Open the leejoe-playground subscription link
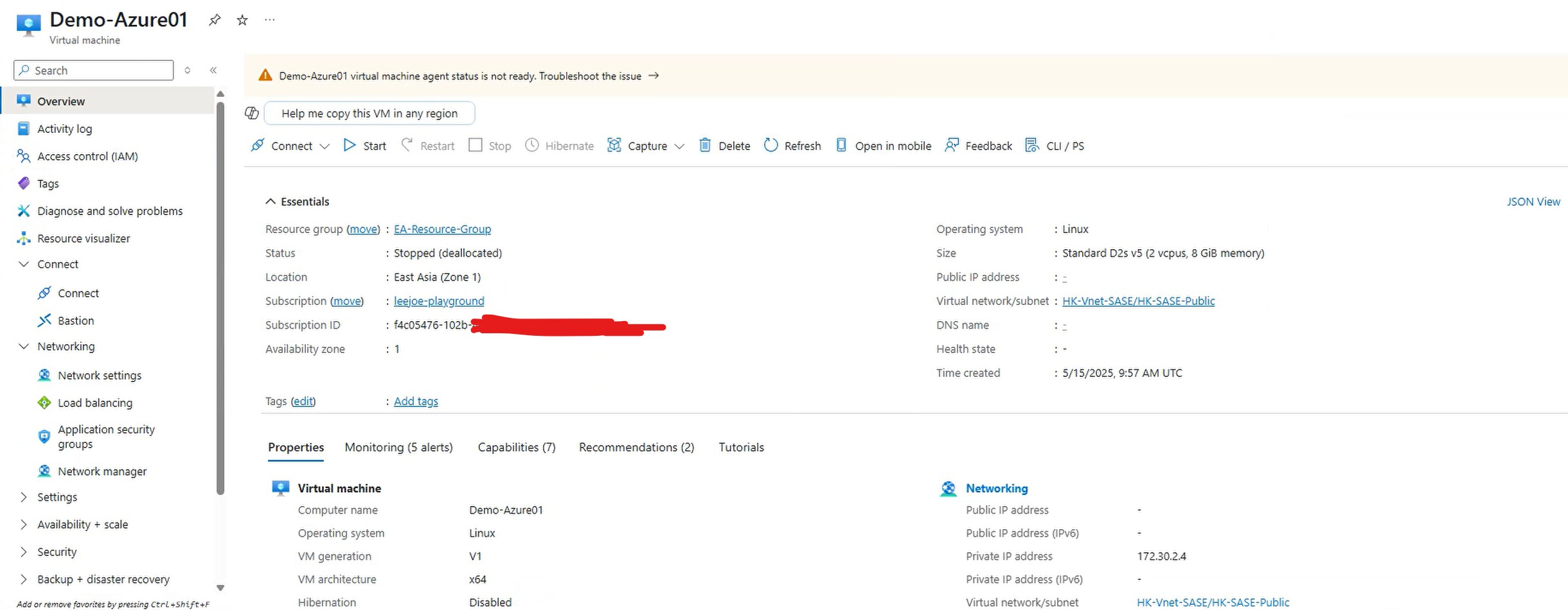The image size is (1568, 610). [439, 301]
